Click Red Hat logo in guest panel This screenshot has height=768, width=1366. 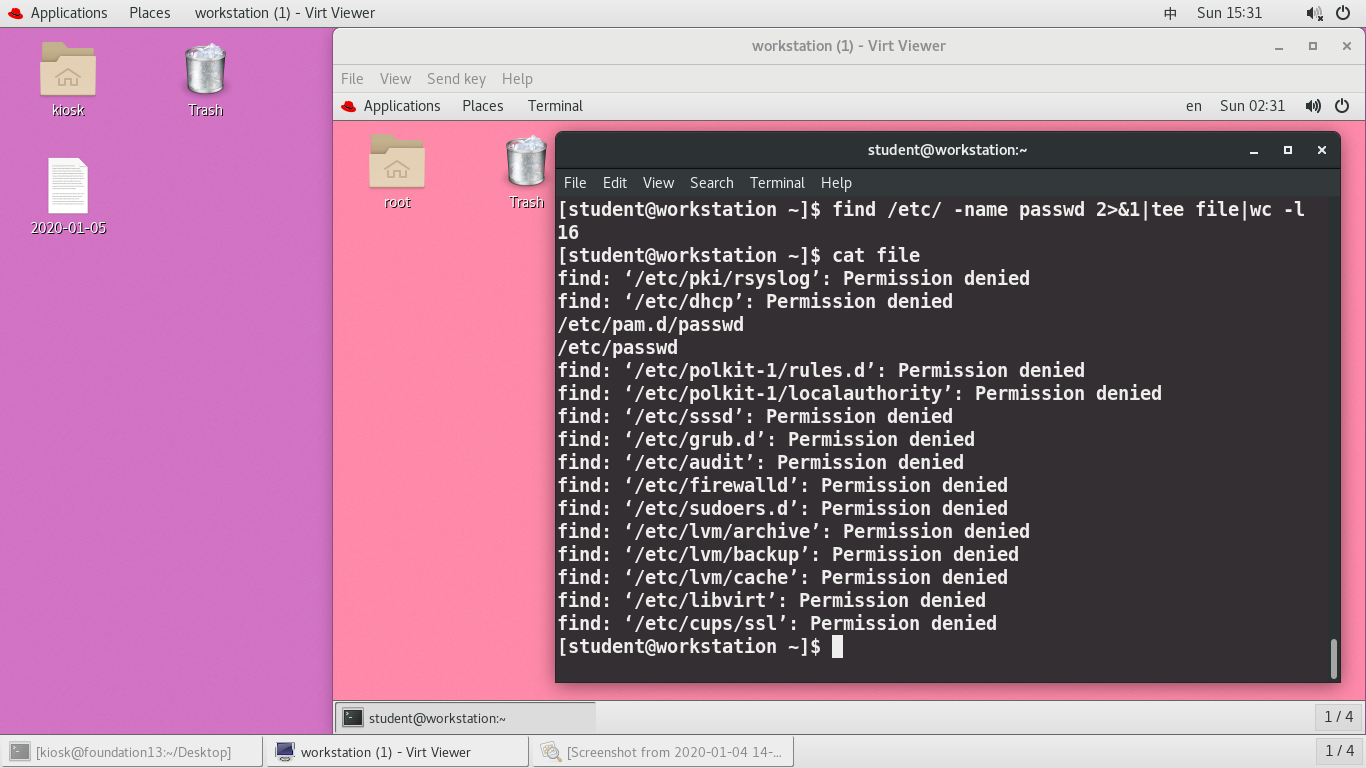pyautogui.click(x=348, y=106)
